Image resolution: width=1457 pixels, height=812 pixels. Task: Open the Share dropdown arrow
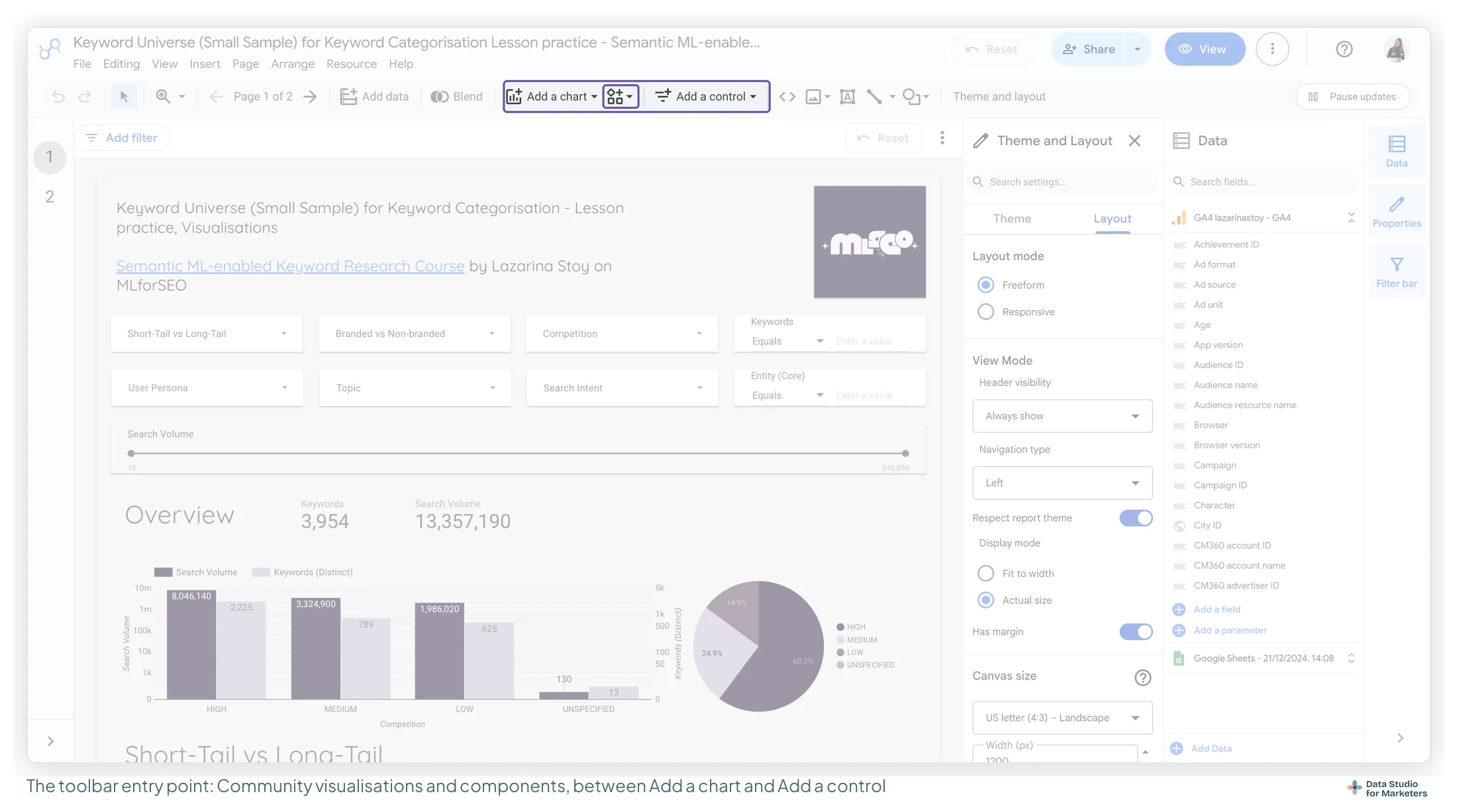1138,49
